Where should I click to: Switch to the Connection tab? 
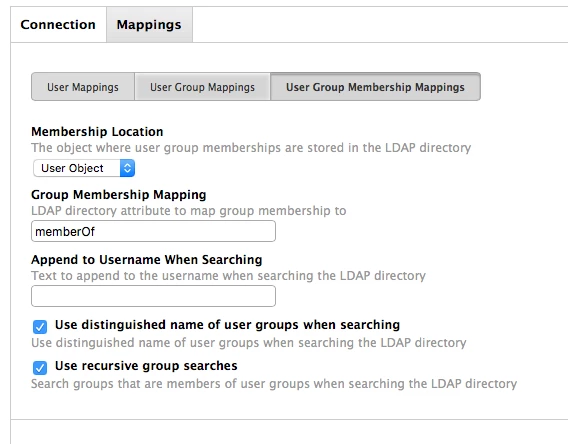58,25
